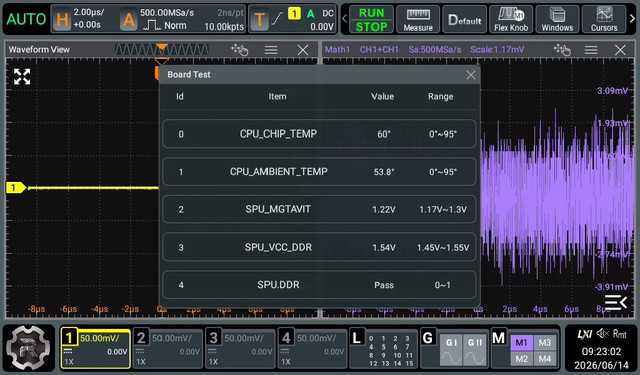This screenshot has width=640, height=375.
Task: Open the logic analyzer L panel
Action: [x=383, y=349]
